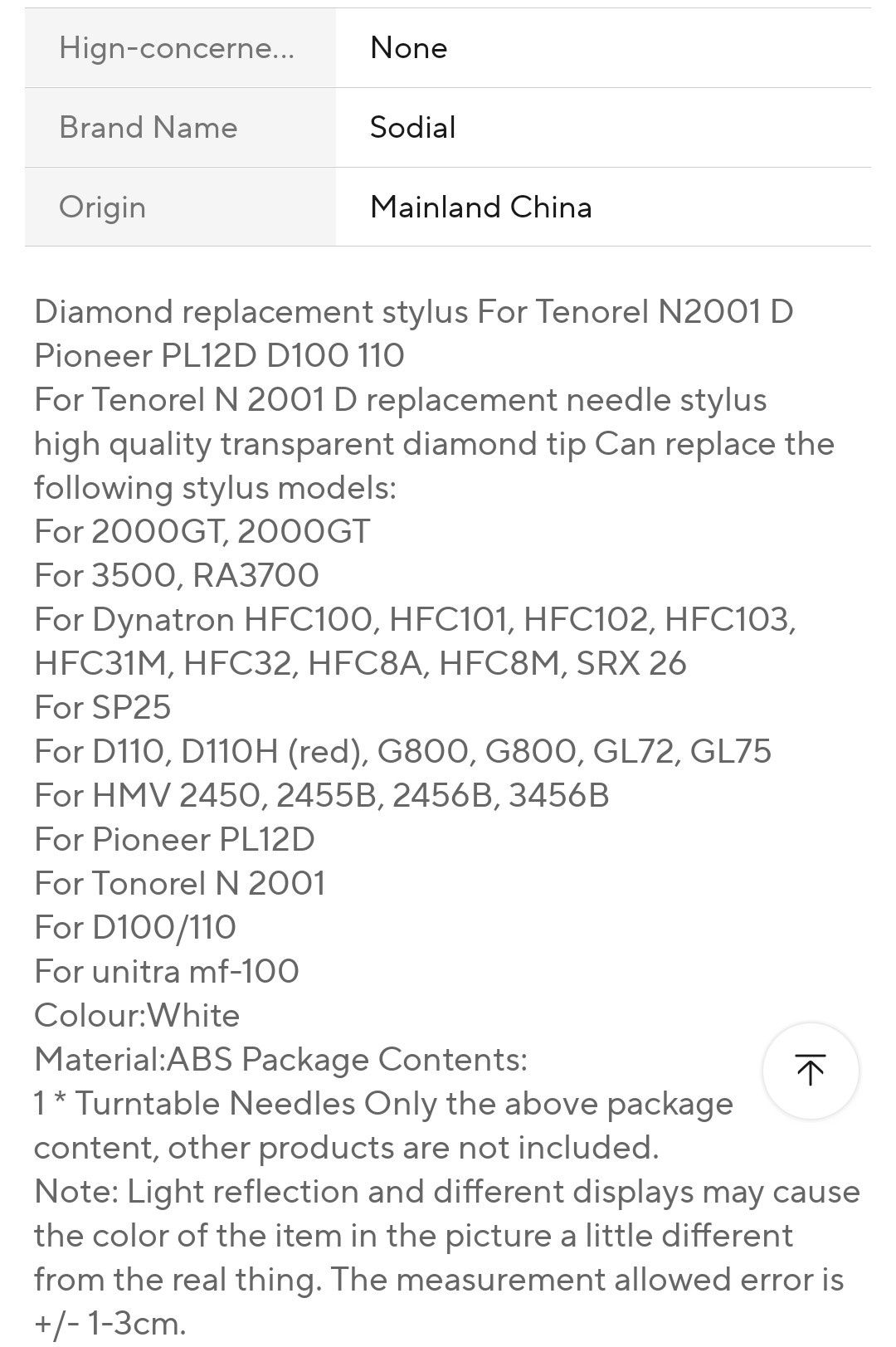Select the truncated 'Hign-concerne...' specification label
Viewport: 896px width, 1347px height.
pos(177,48)
